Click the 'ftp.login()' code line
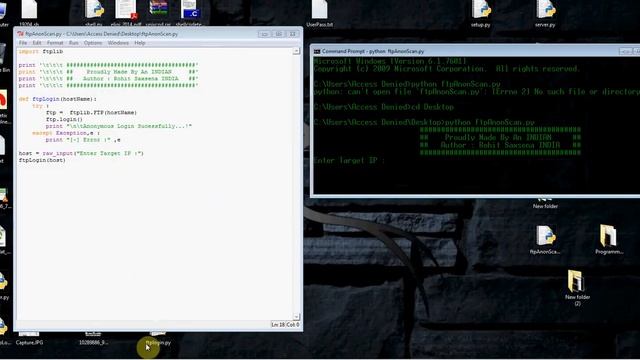Image resolution: width=640 pixels, height=360 pixels. [64, 120]
